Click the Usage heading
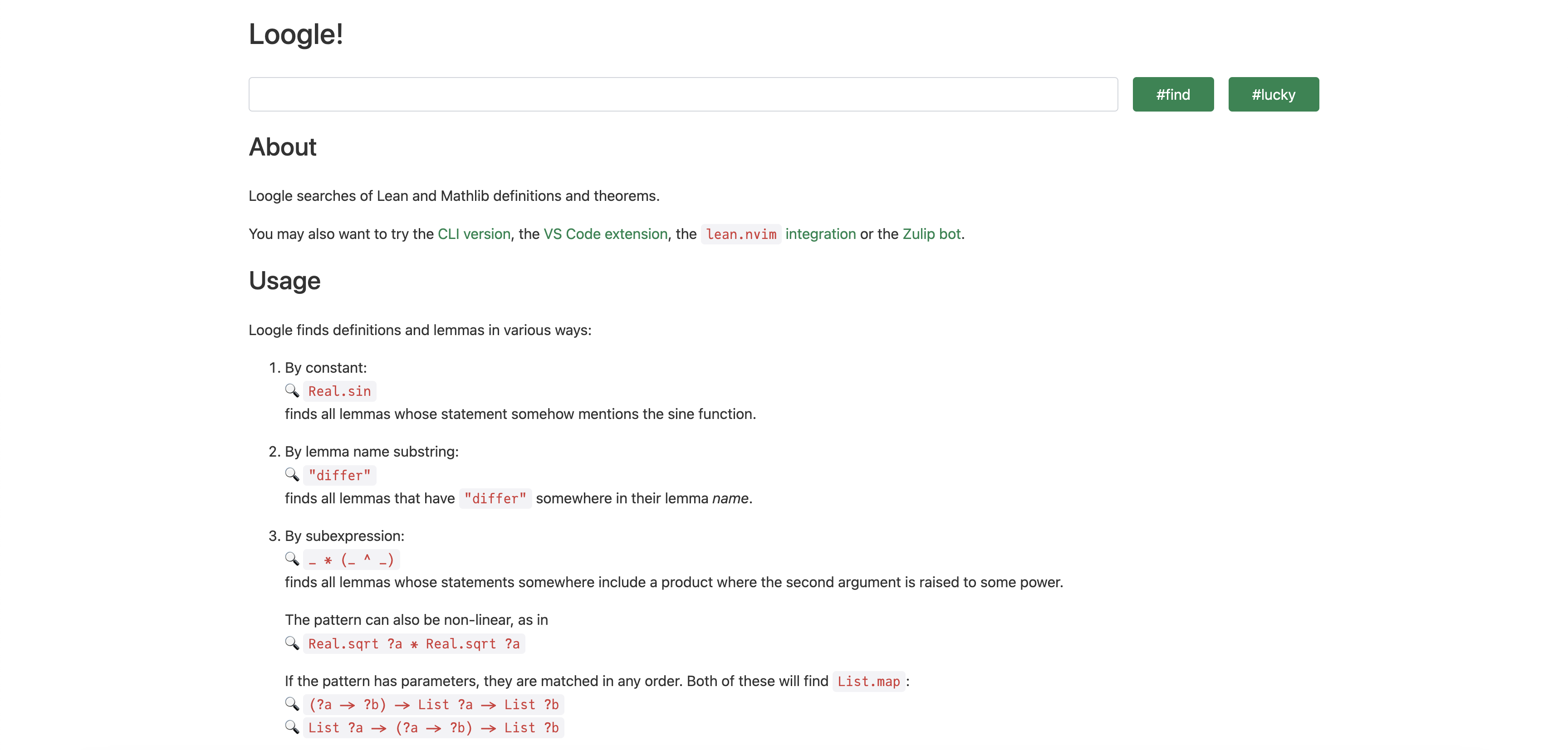 (284, 281)
